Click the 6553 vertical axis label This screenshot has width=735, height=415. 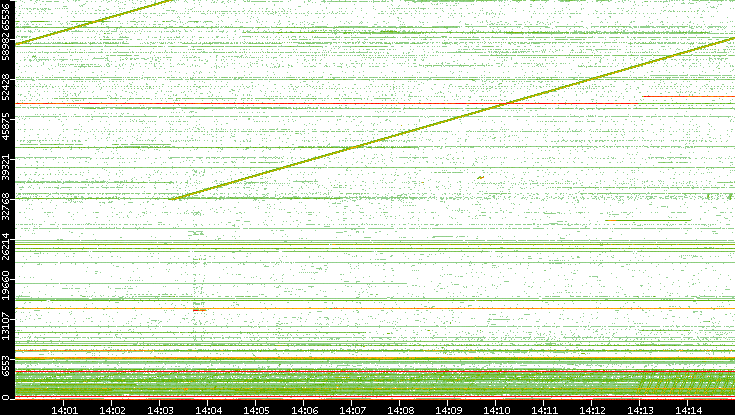6,365
